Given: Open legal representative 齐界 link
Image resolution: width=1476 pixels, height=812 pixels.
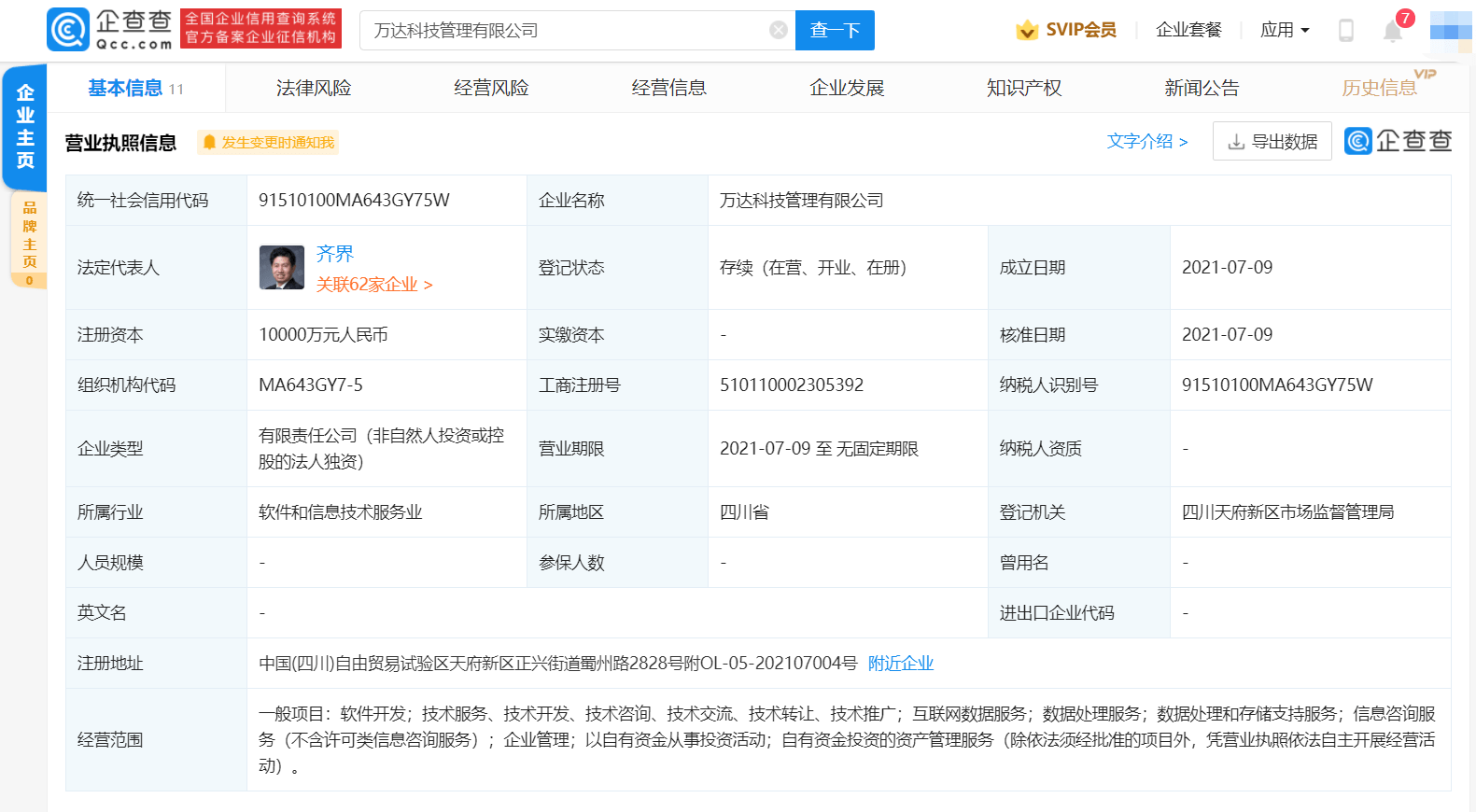Looking at the screenshot, I should click(x=334, y=254).
